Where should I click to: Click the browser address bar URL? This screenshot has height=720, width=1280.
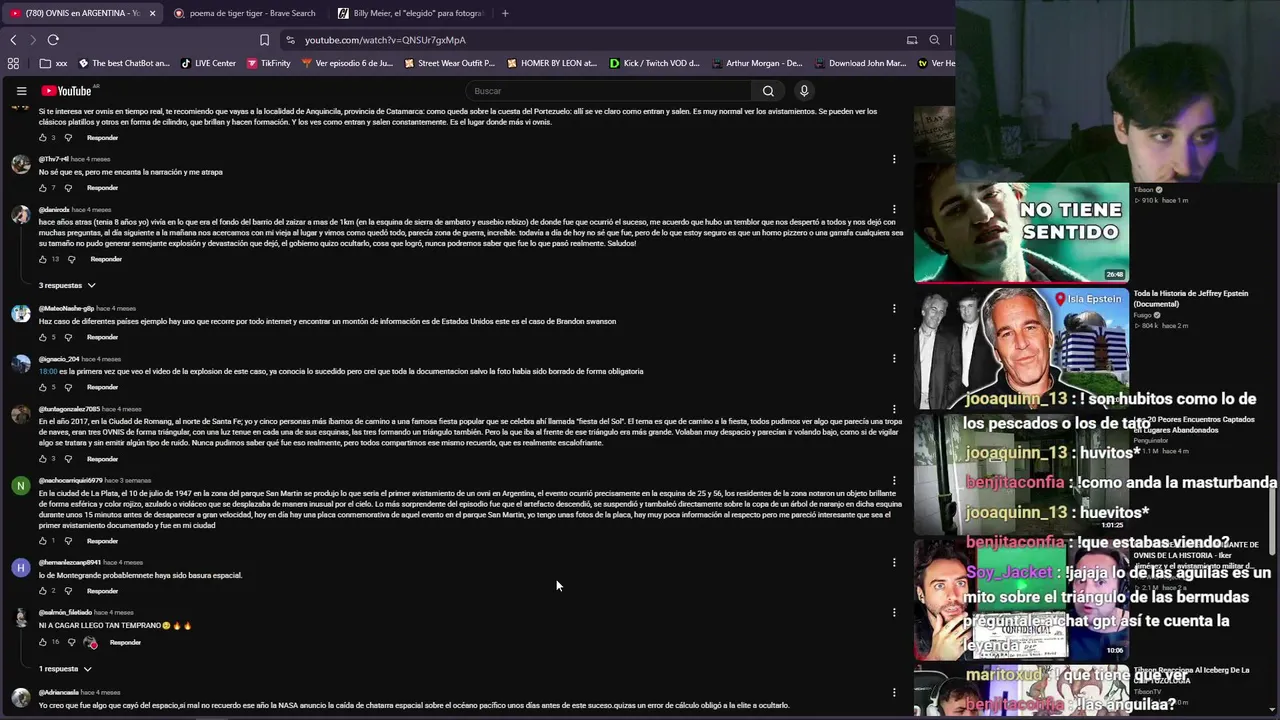pyautogui.click(x=385, y=40)
